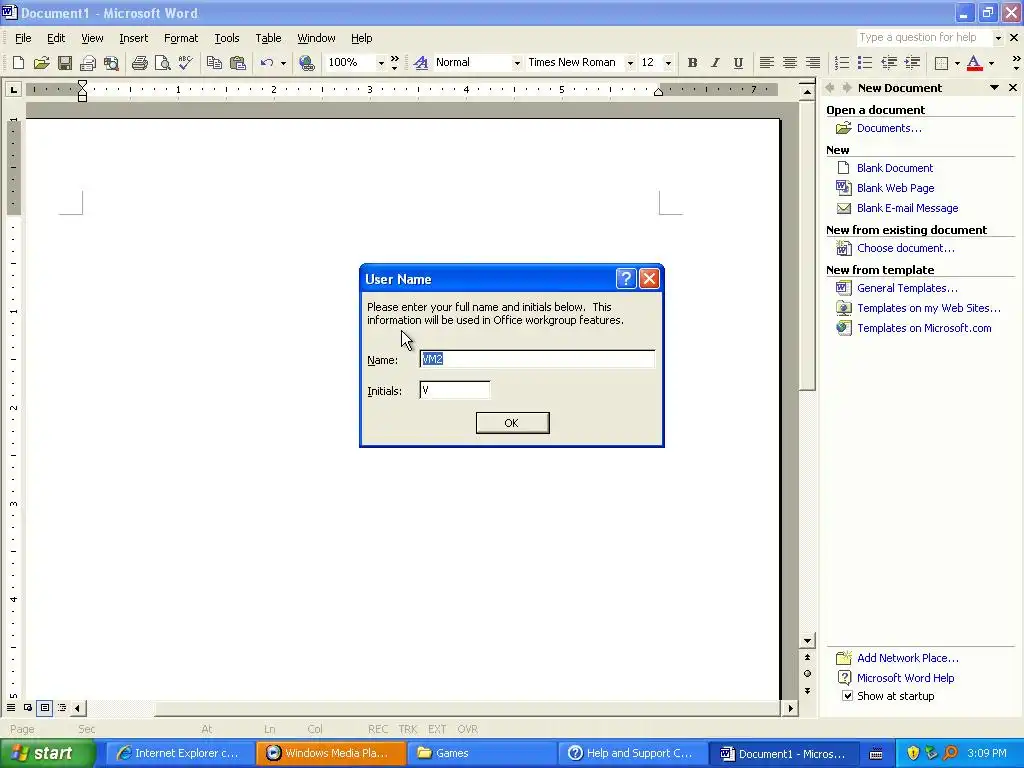Screen dimensions: 1024x768
Task: Open the Table menu
Action: coord(268,38)
